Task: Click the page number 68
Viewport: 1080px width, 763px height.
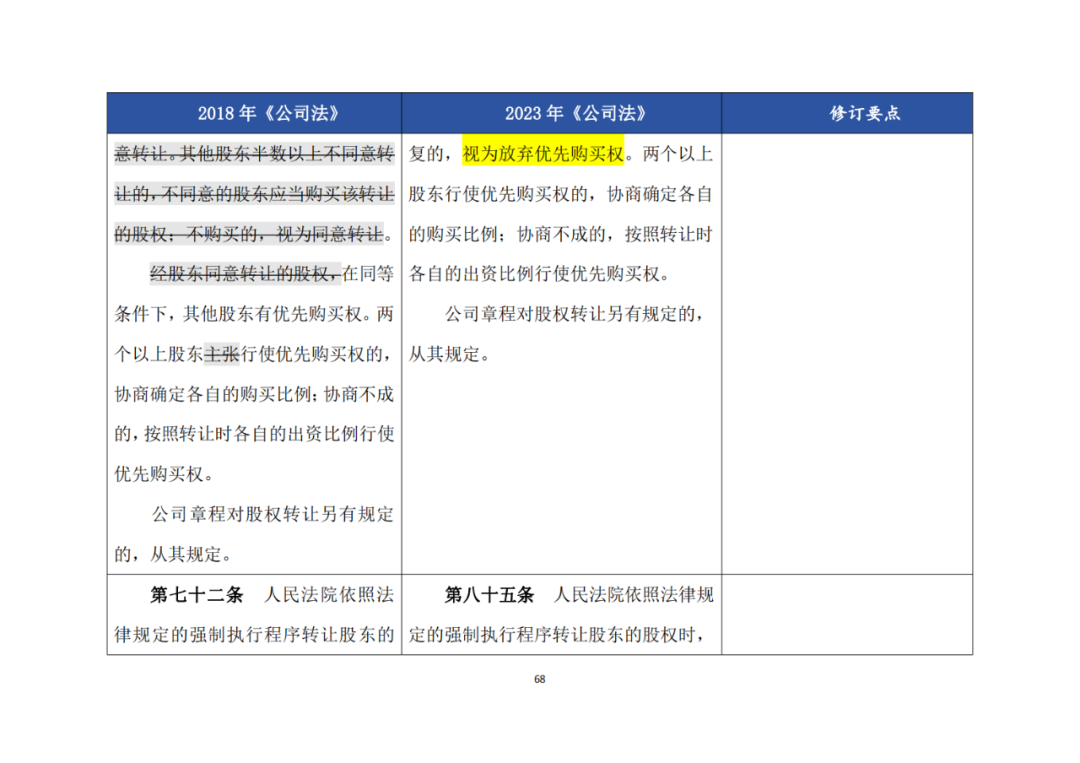Action: point(540,679)
